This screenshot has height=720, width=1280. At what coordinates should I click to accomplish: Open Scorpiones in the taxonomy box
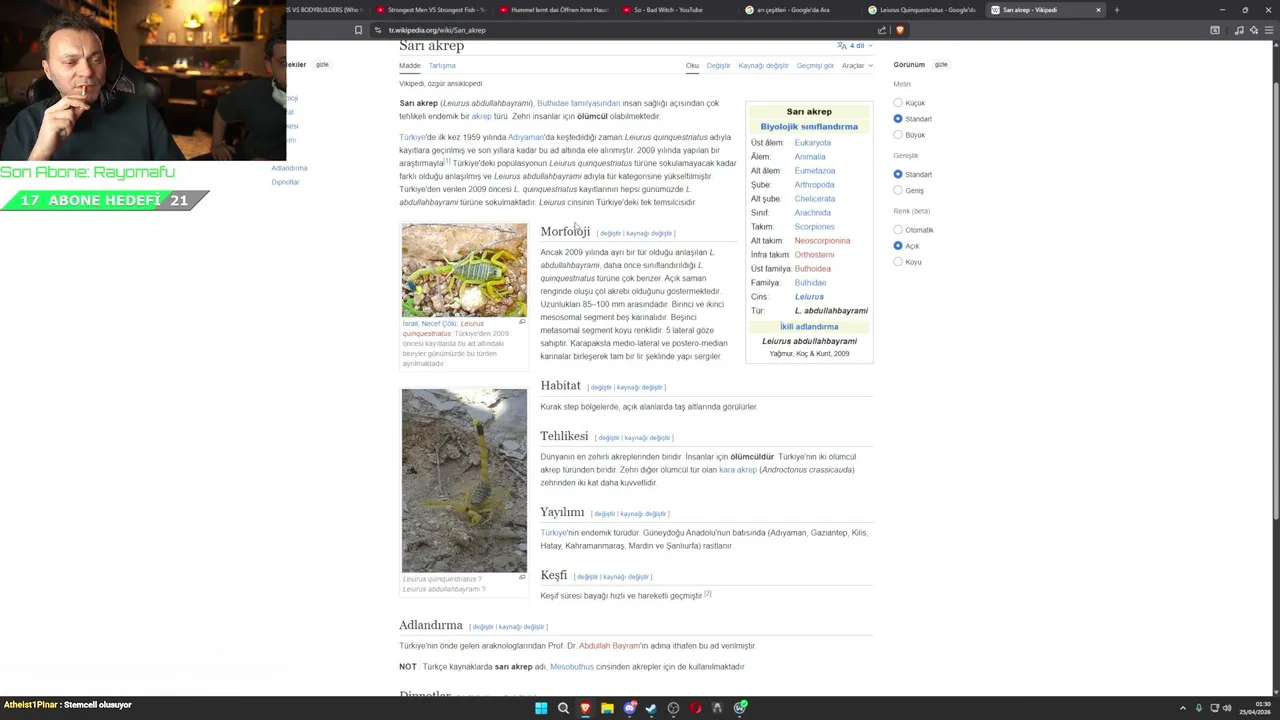pyautogui.click(x=814, y=227)
